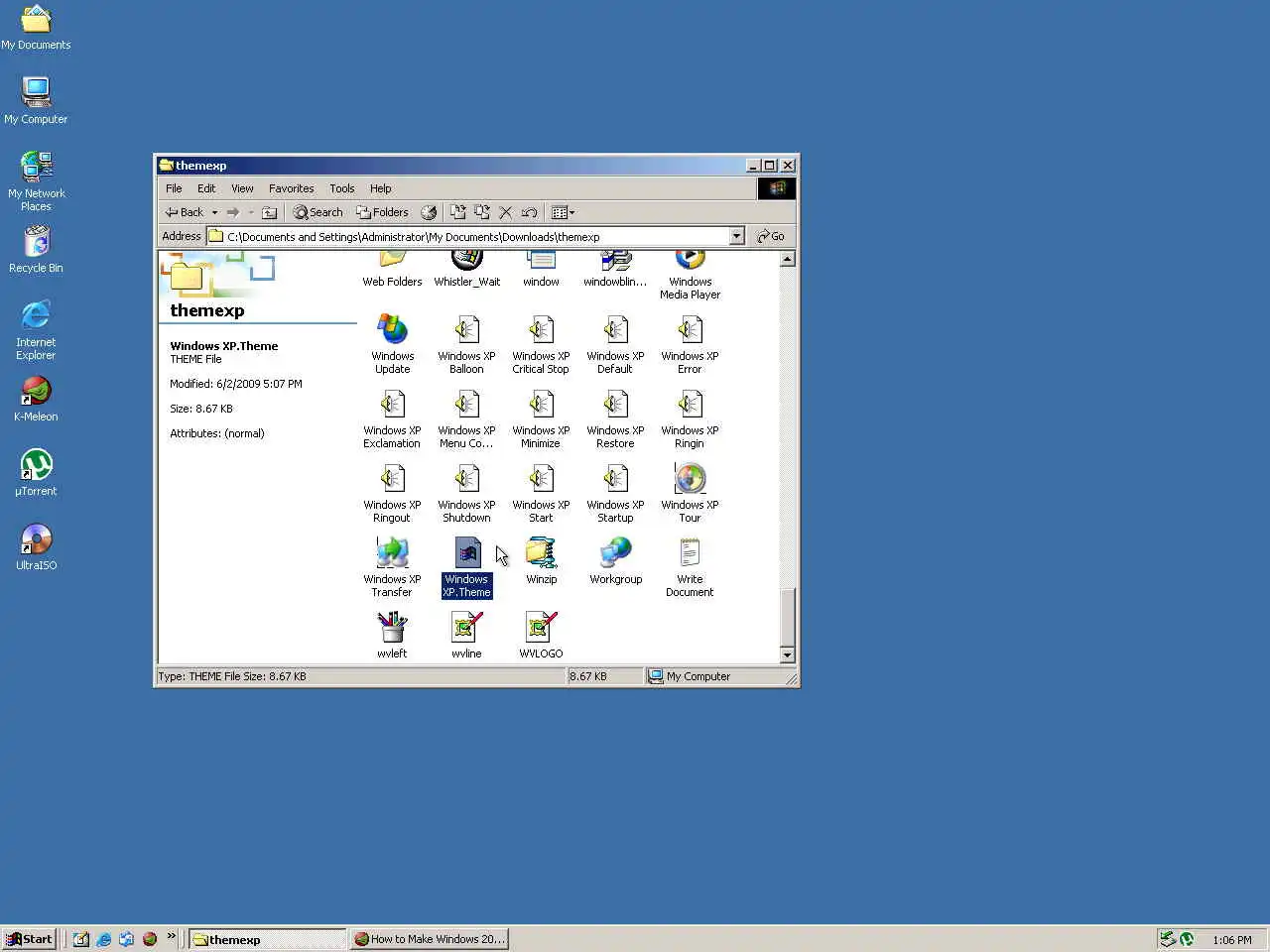This screenshot has height=952, width=1270.
Task: Expand the Quick Launch overflow chevron
Action: [172, 936]
